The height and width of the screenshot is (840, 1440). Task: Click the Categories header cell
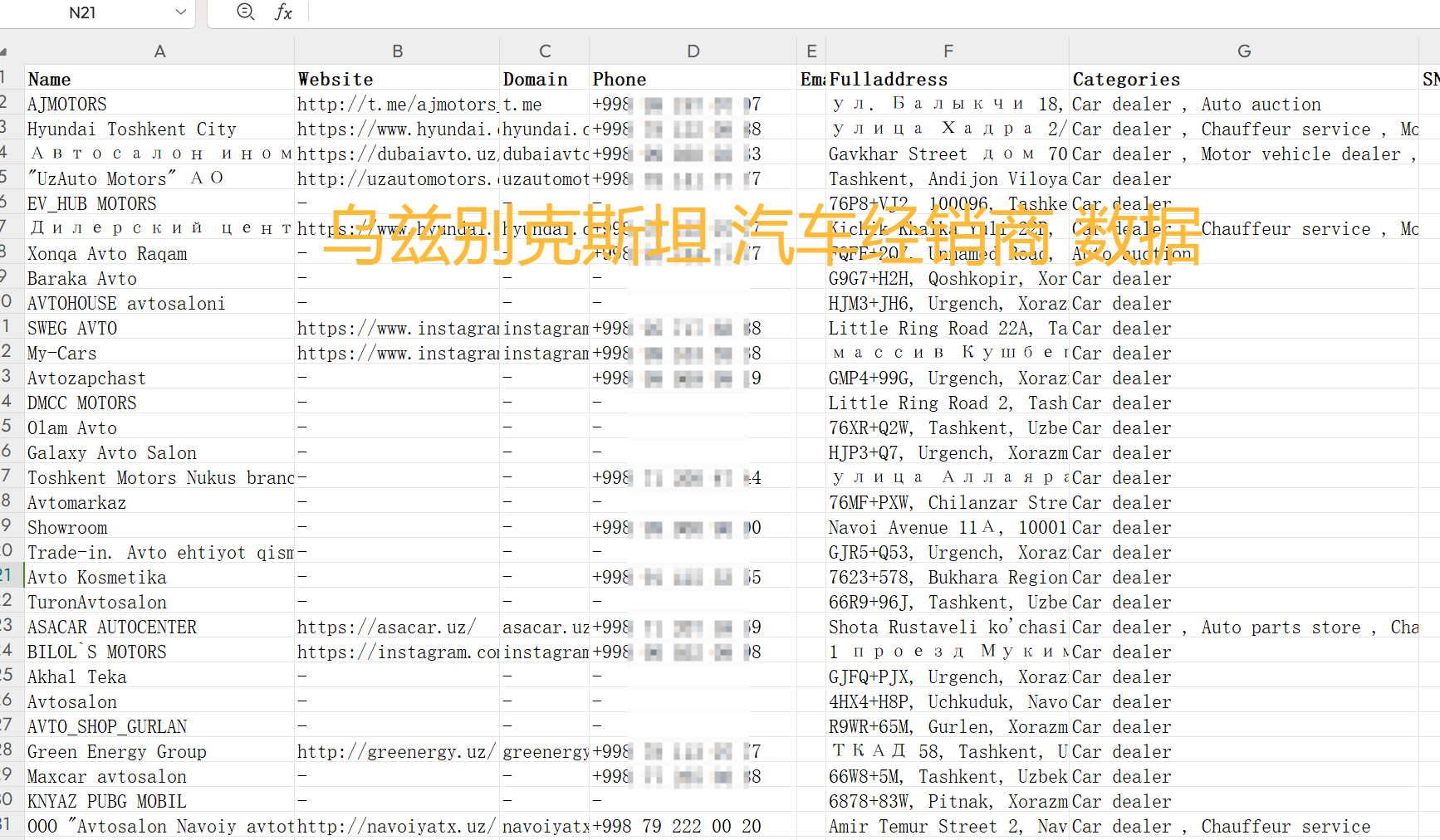click(1243, 79)
